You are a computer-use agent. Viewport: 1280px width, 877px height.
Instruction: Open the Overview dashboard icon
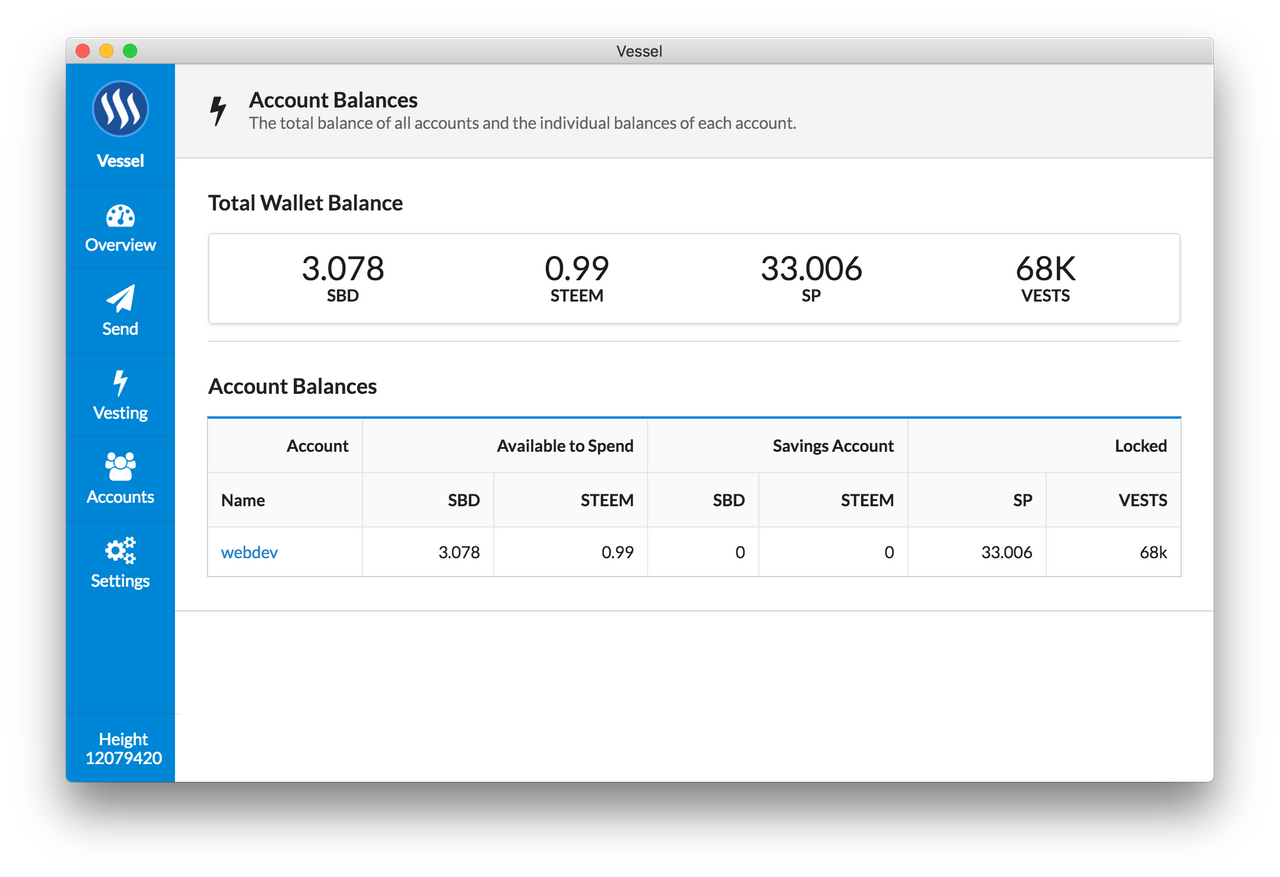pos(120,217)
